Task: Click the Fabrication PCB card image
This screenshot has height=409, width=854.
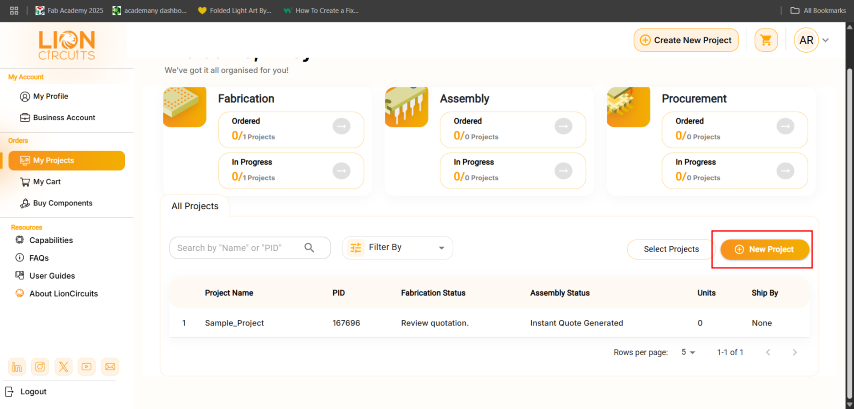Action: click(x=185, y=107)
